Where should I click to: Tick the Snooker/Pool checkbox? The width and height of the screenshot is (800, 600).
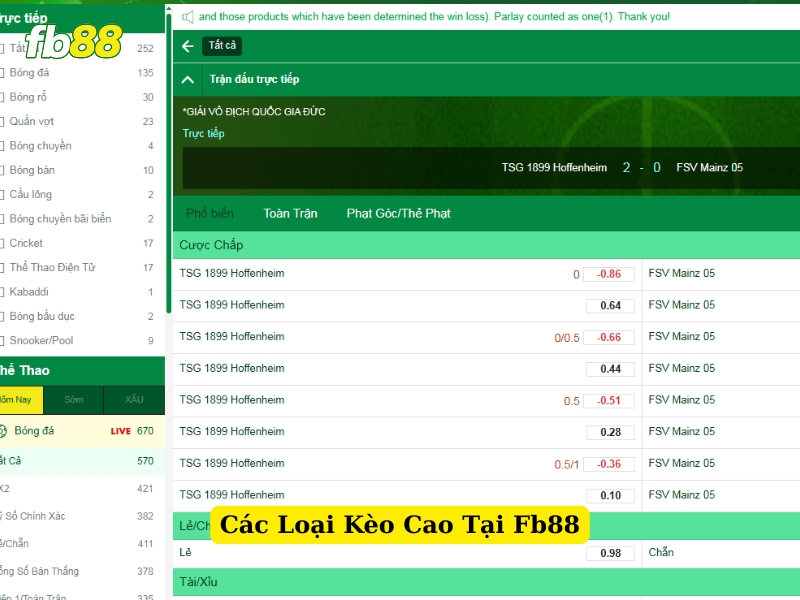click(2, 340)
